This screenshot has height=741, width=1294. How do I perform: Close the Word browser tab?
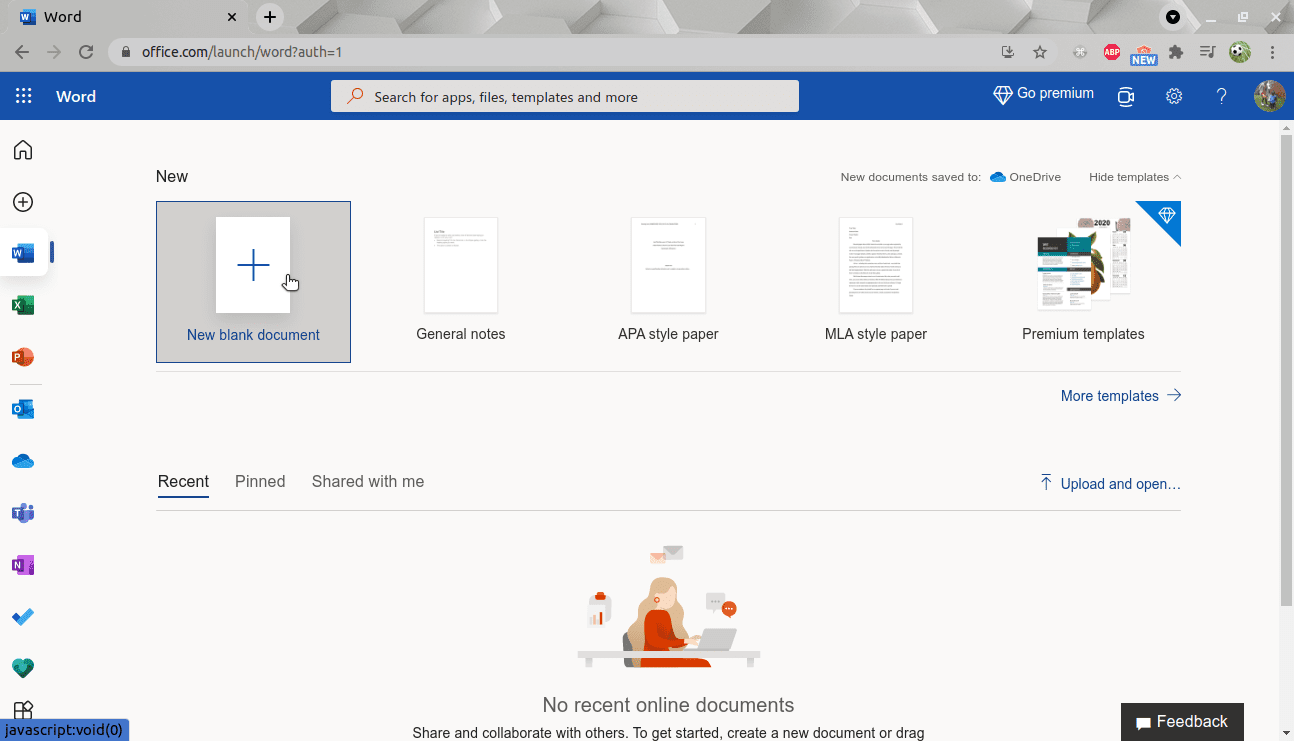(232, 17)
